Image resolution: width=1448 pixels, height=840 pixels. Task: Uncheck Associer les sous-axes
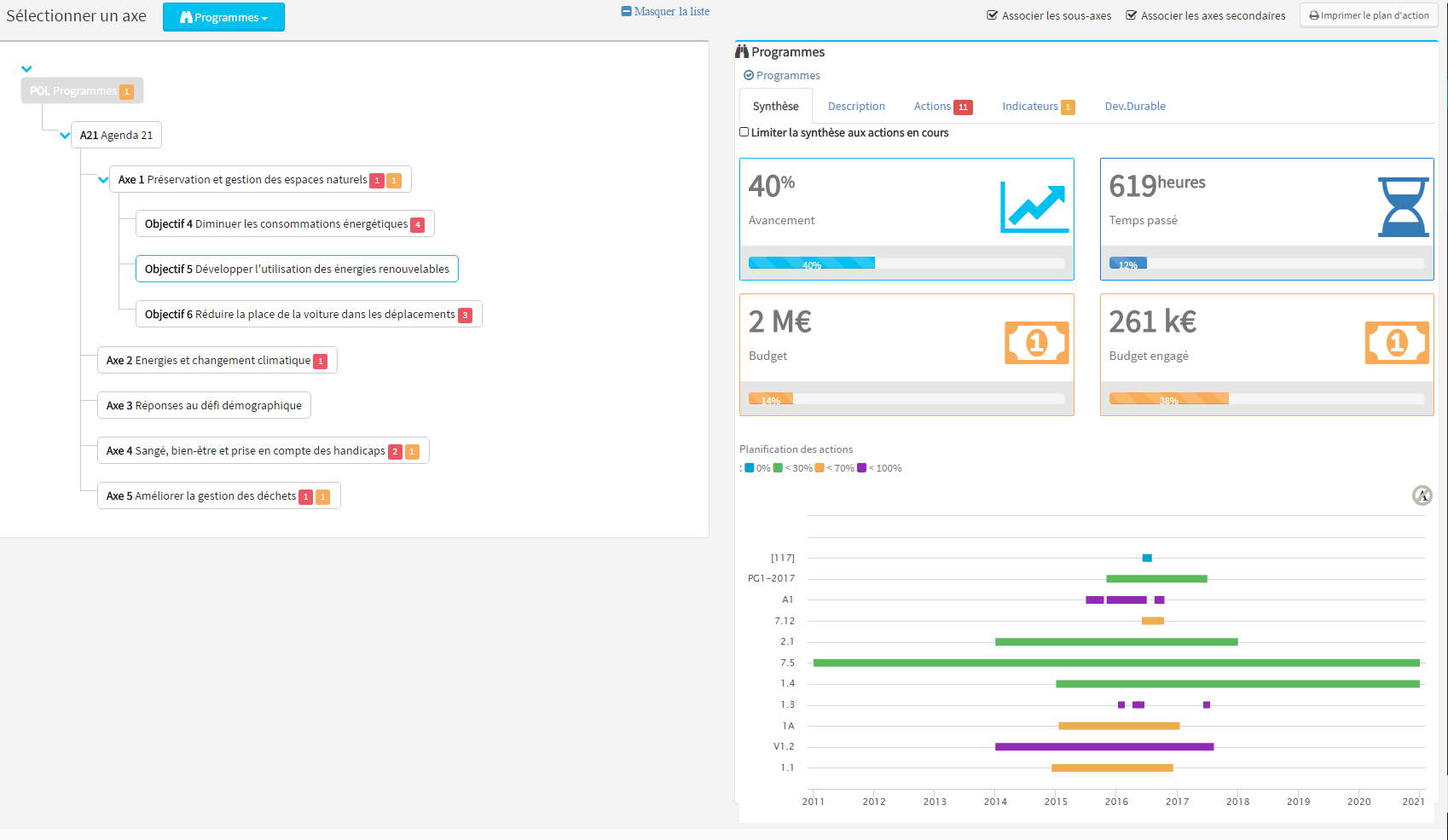point(993,14)
